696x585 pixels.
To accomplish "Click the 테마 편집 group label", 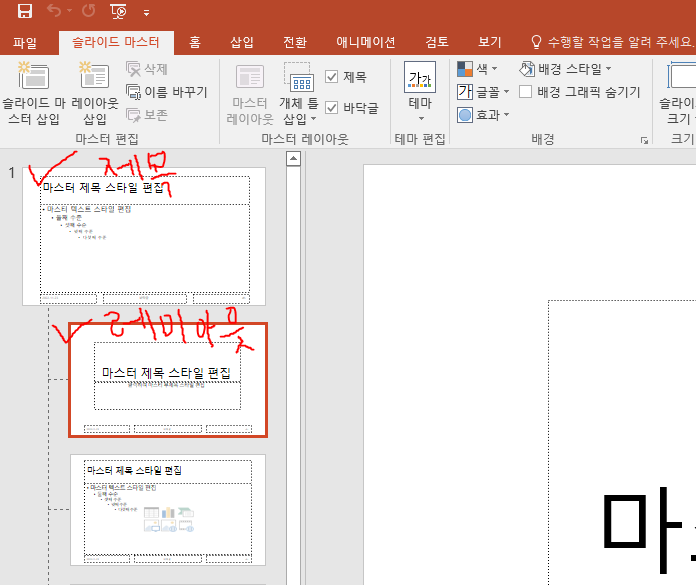I will coord(420,139).
